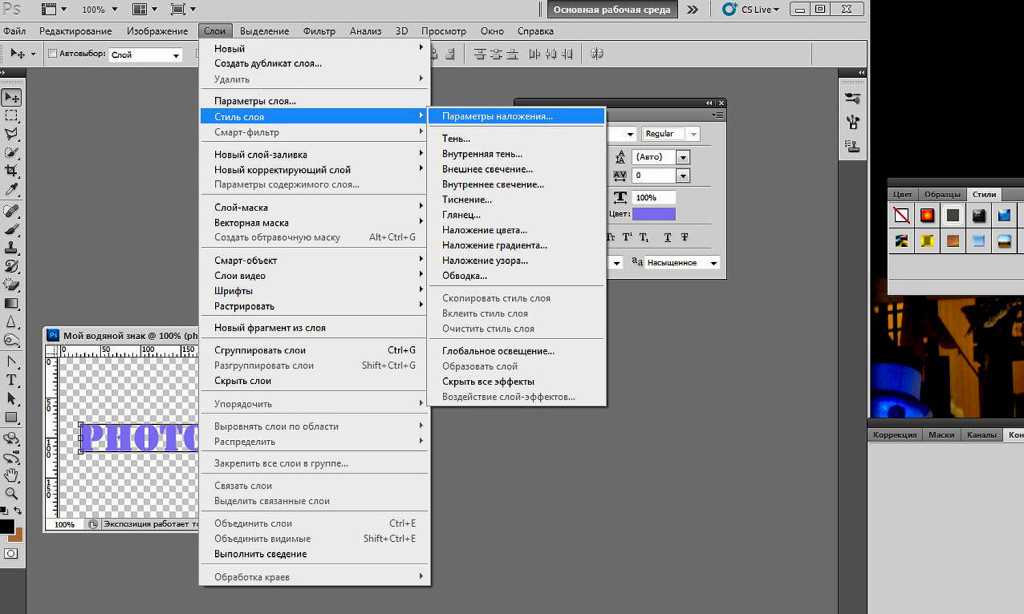
Task: Click the Основная рабочая среда button
Action: (612, 10)
